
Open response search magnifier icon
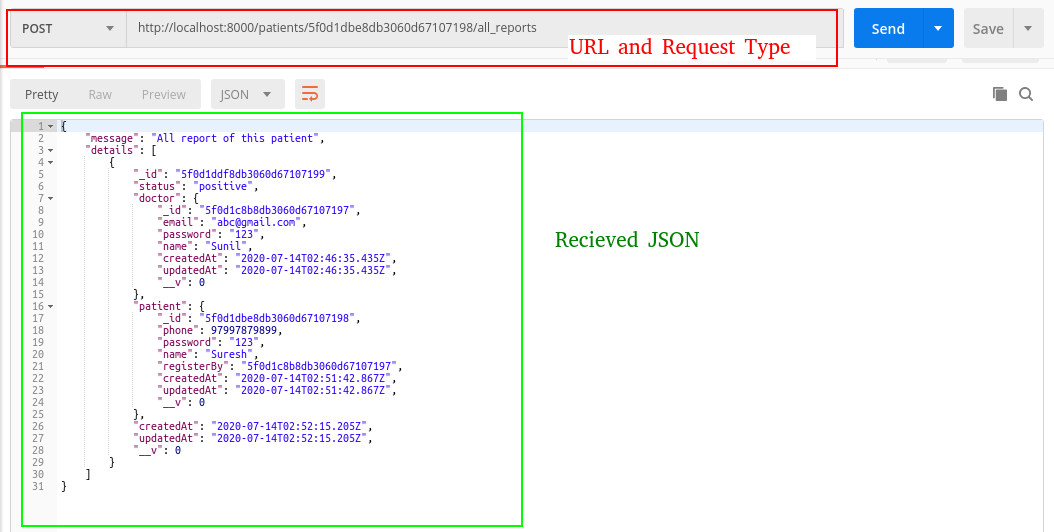[1026, 94]
